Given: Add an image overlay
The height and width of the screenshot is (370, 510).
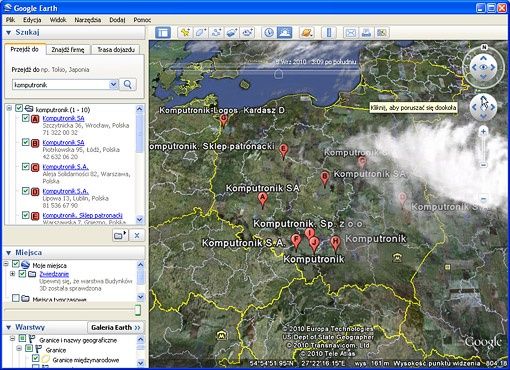Looking at the screenshot, I should pyautogui.click(x=232, y=33).
